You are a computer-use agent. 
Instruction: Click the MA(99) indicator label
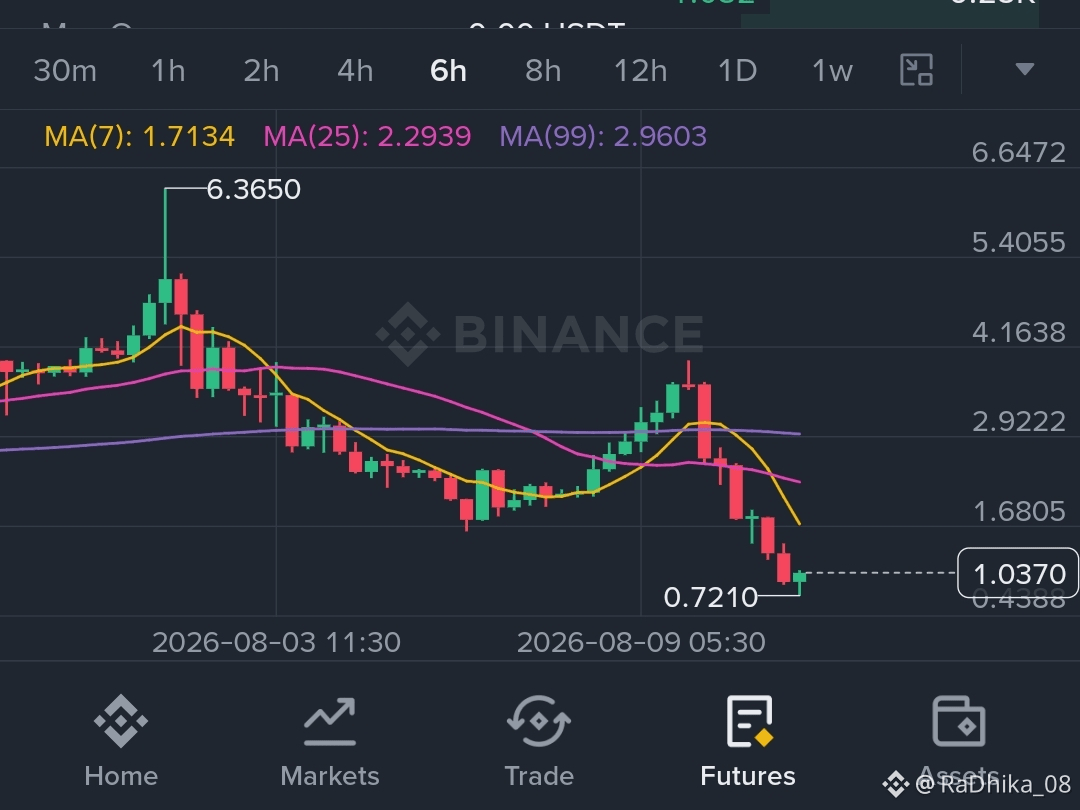603,136
